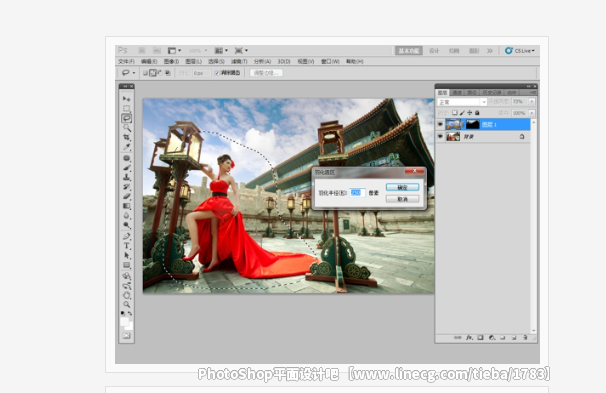606x393 pixels.
Task: Open the Arrange Documents dropdown
Action: [221, 51]
